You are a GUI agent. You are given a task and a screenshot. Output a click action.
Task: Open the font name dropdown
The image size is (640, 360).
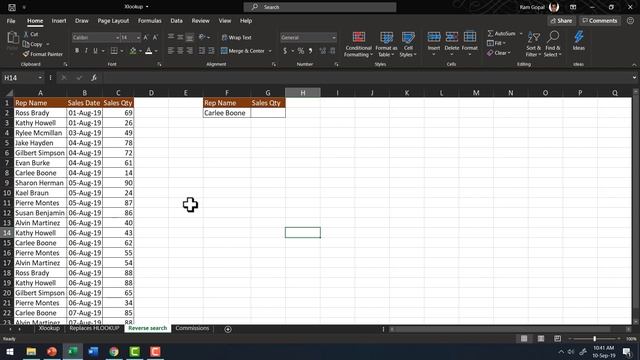coord(117,38)
